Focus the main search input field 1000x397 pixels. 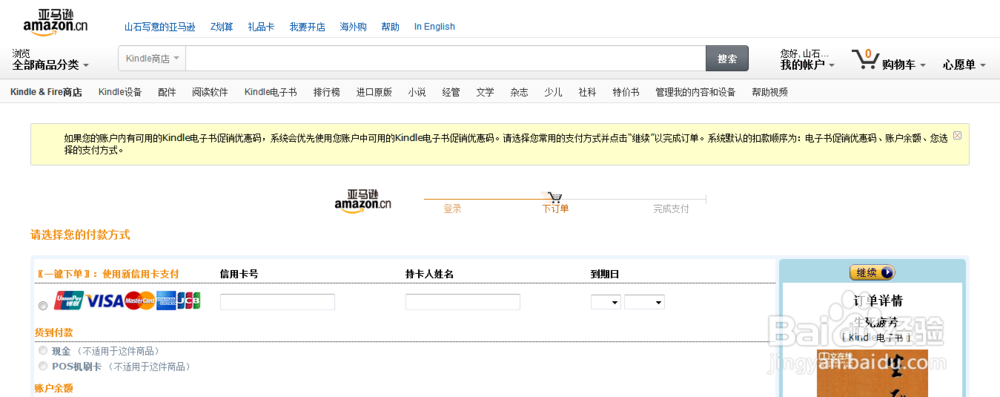click(x=446, y=59)
